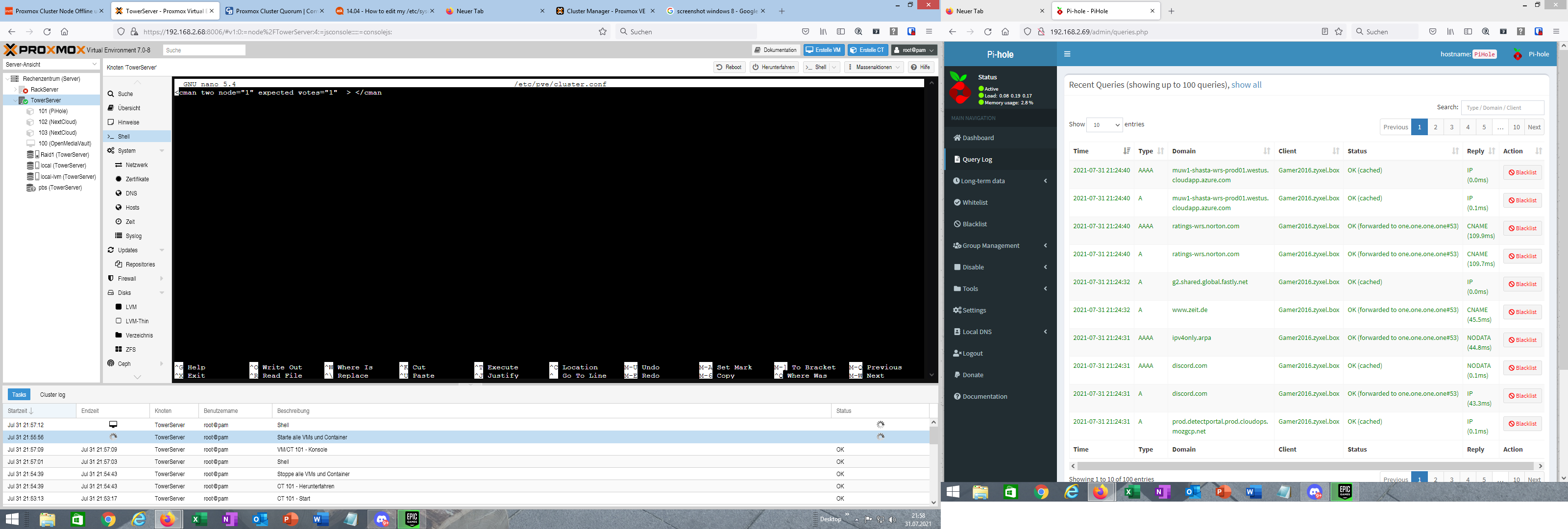Select PiHole container 101 in server tree

pos(53,111)
